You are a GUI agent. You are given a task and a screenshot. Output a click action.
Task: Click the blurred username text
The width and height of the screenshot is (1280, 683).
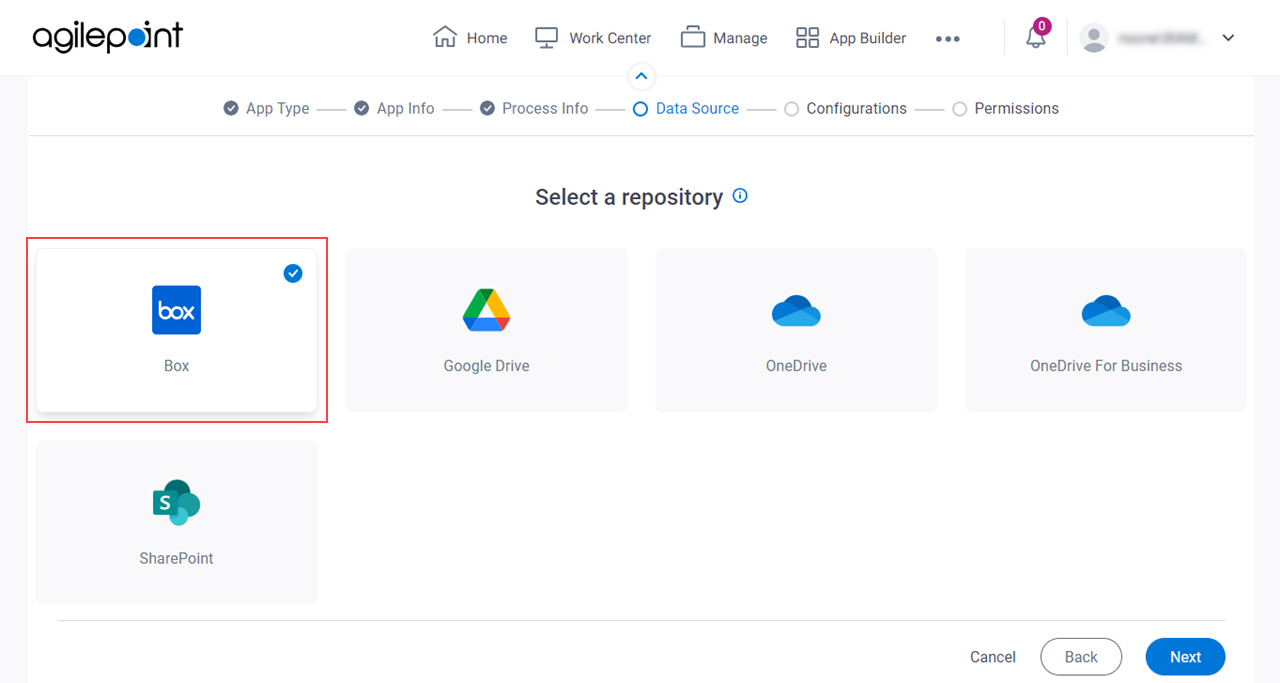pos(1162,38)
